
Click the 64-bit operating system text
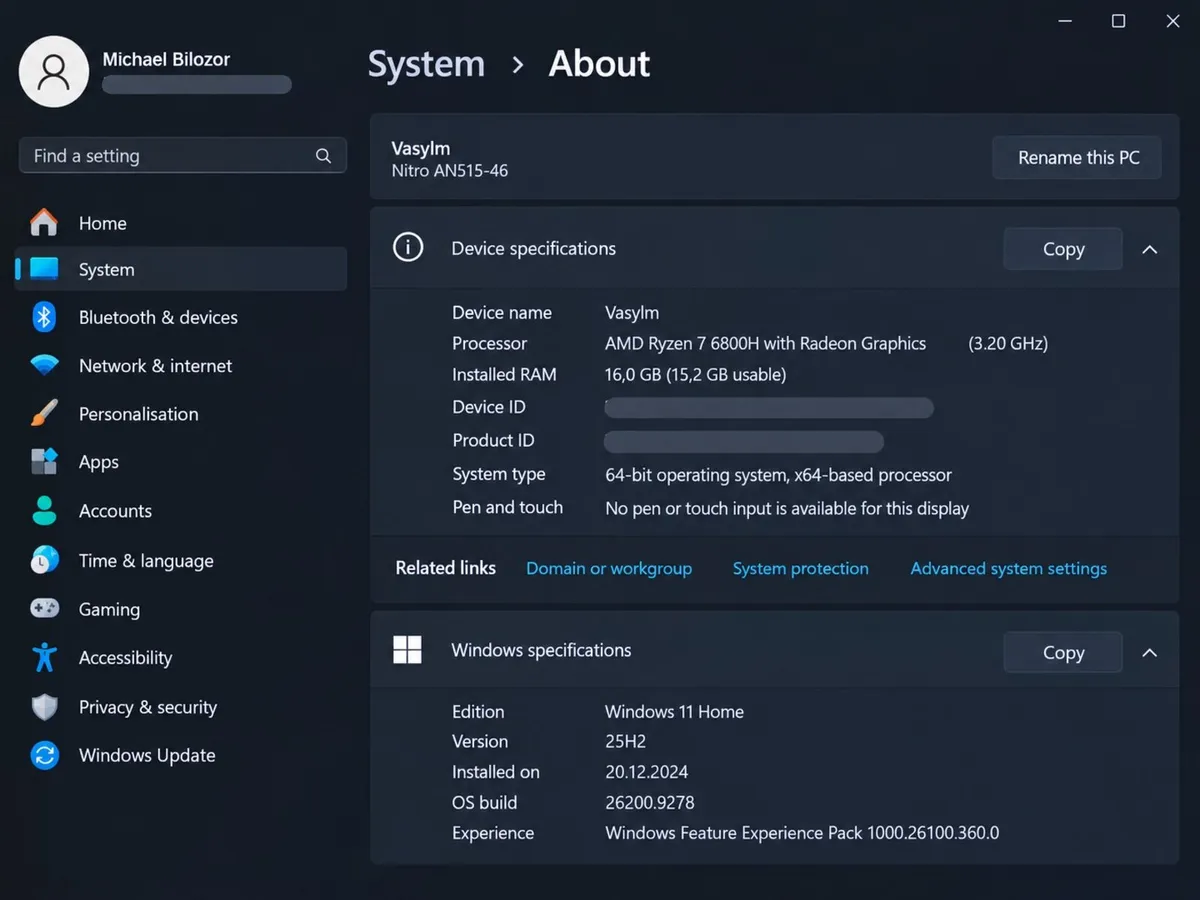tap(778, 475)
